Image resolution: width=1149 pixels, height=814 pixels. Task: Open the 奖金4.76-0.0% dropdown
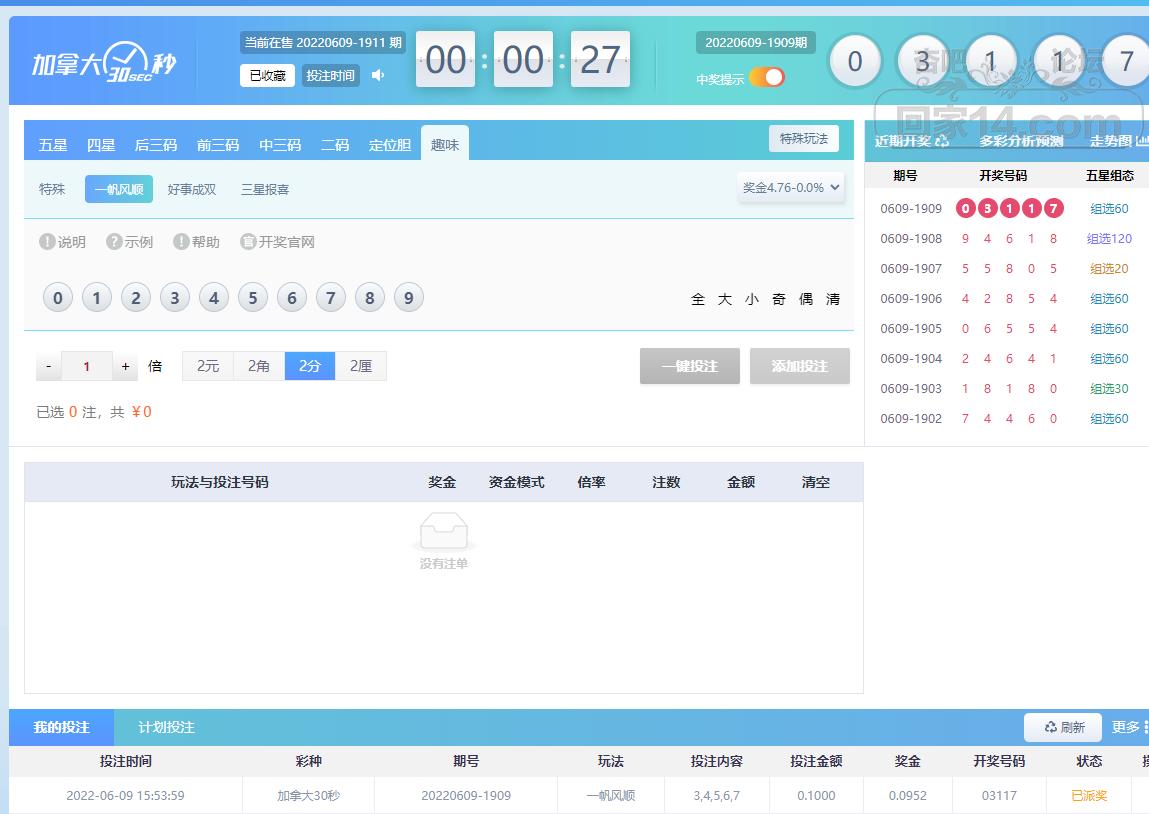tap(791, 187)
